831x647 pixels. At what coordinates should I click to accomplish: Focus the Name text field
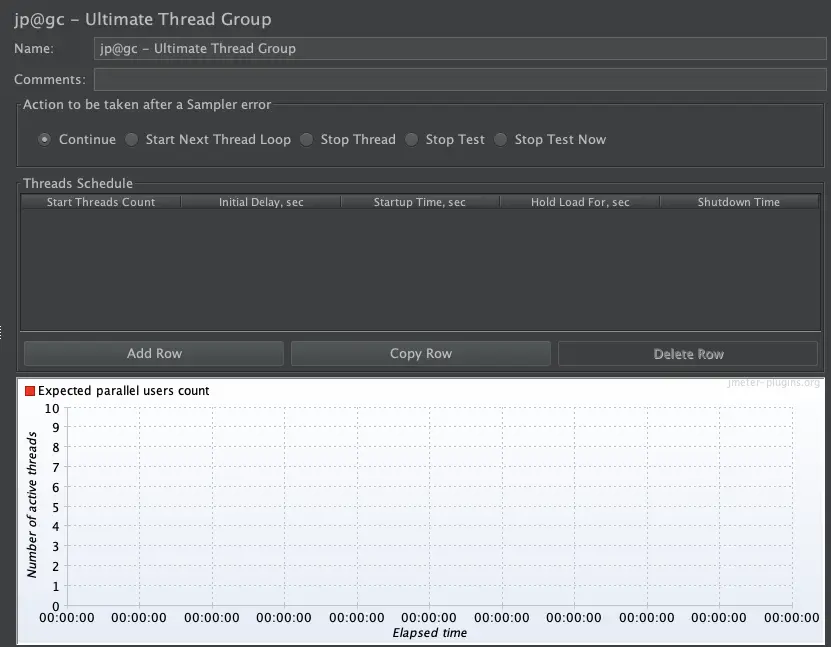click(460, 49)
